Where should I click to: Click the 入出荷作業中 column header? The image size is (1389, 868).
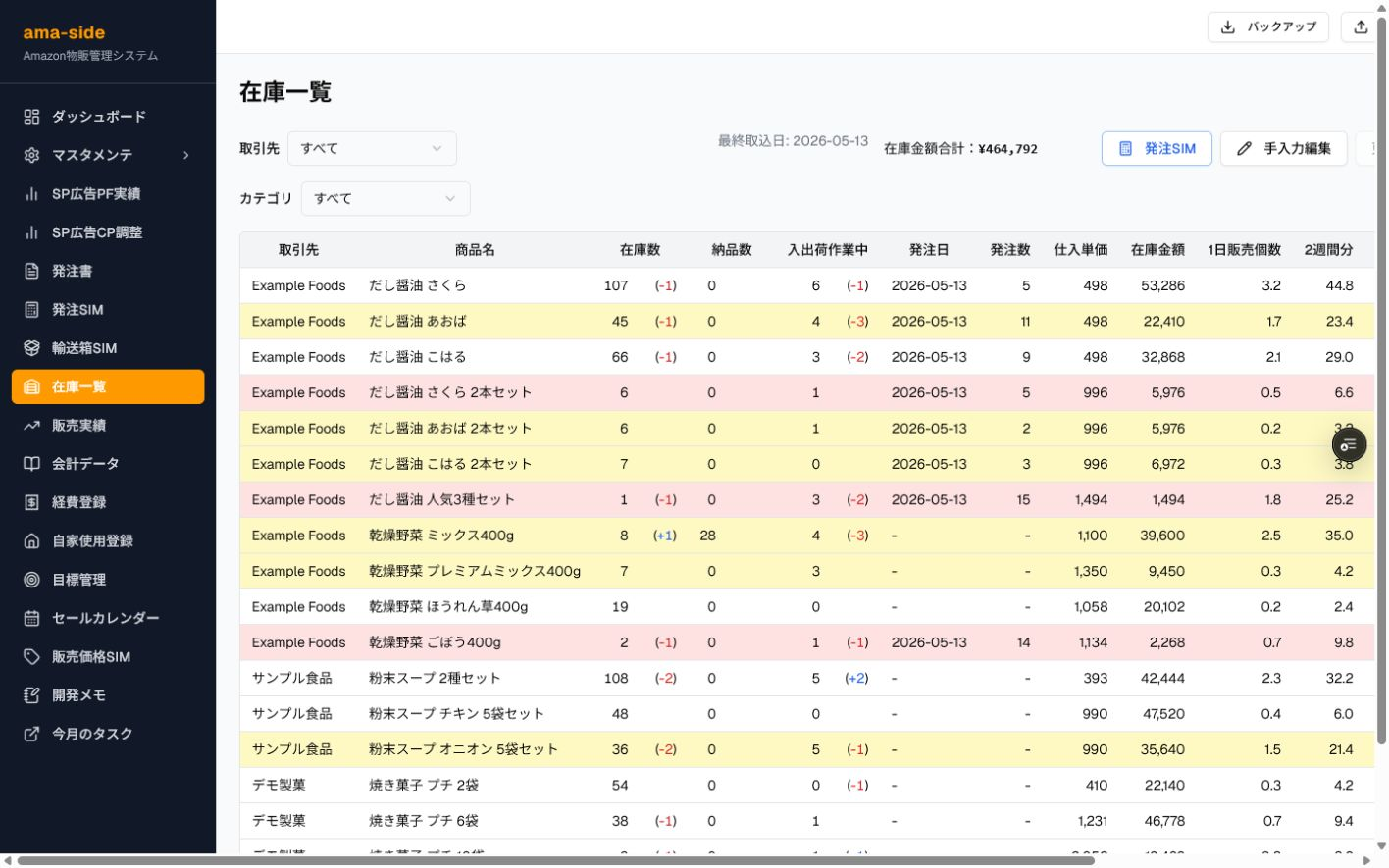828,250
